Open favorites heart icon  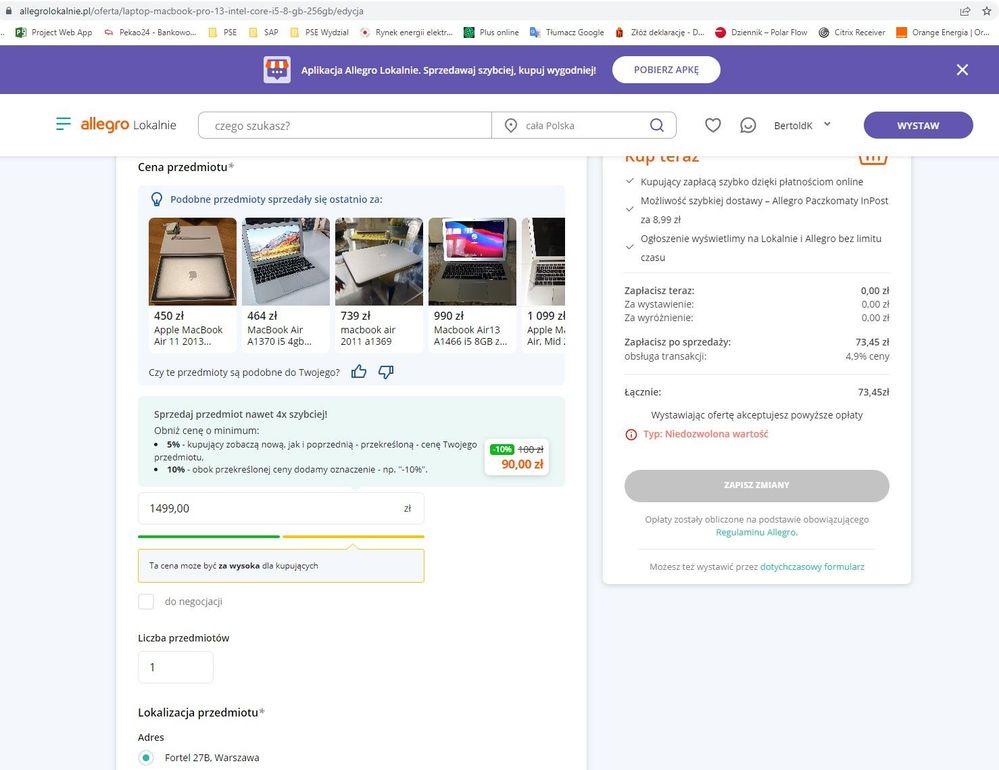point(712,125)
